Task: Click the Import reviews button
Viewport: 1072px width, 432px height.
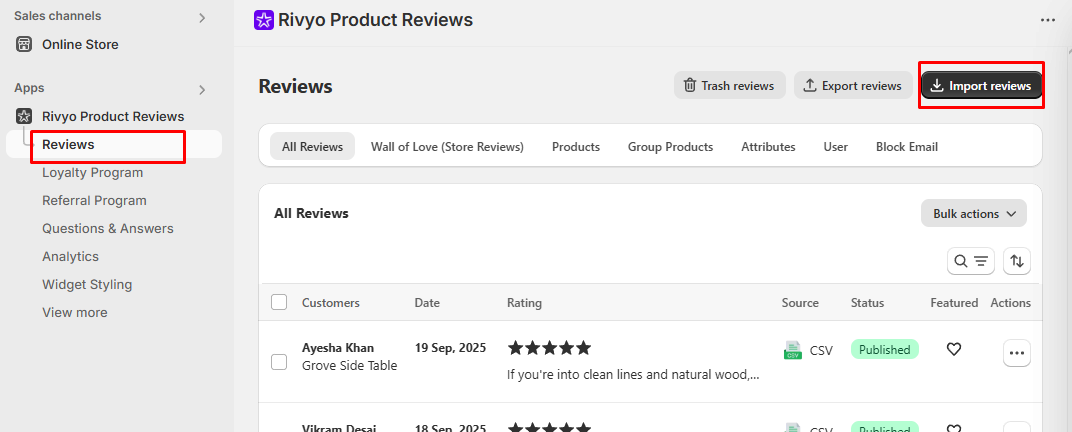Action: pyautogui.click(x=981, y=85)
